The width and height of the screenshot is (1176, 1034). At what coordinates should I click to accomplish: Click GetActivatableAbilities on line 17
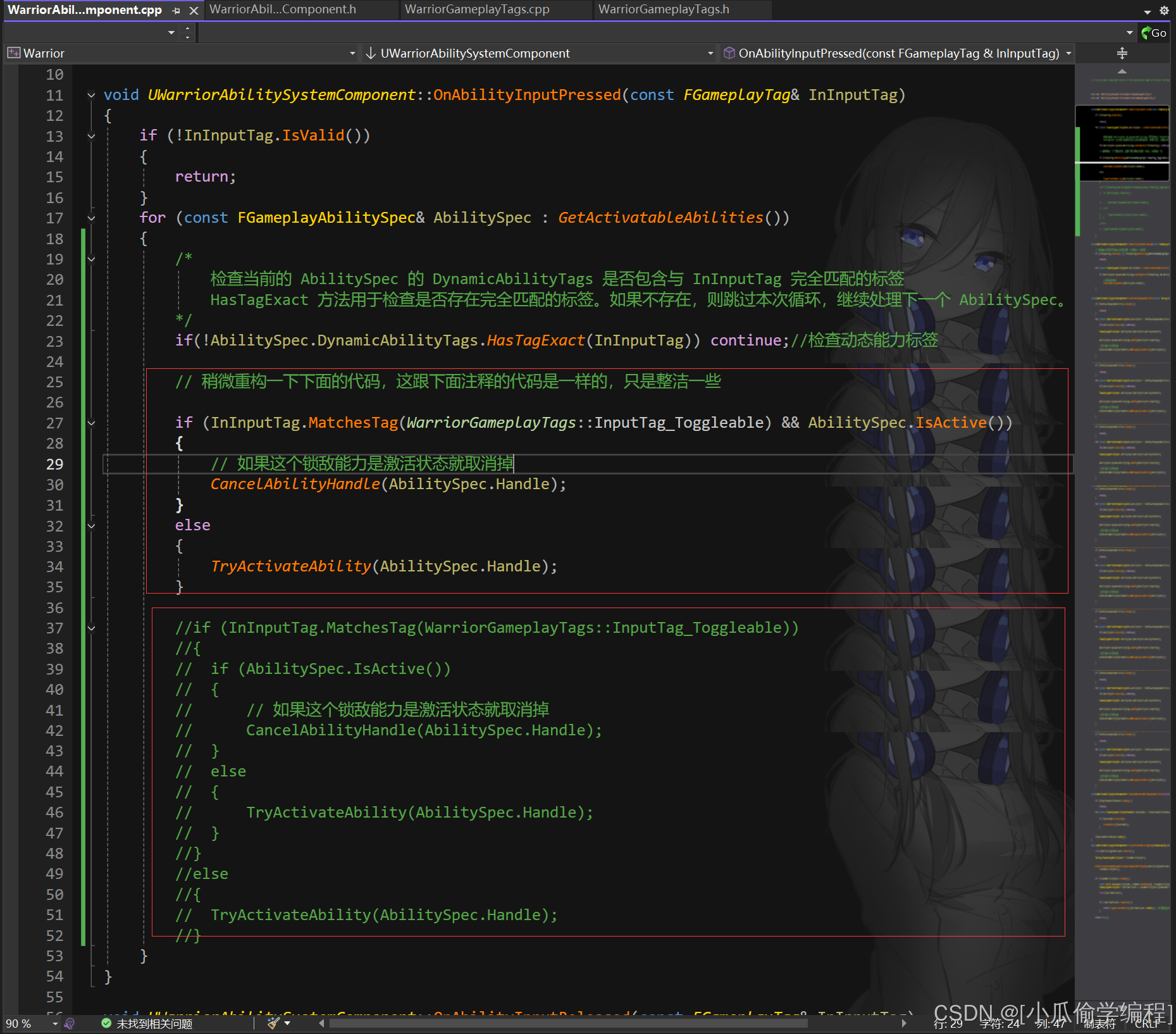660,218
